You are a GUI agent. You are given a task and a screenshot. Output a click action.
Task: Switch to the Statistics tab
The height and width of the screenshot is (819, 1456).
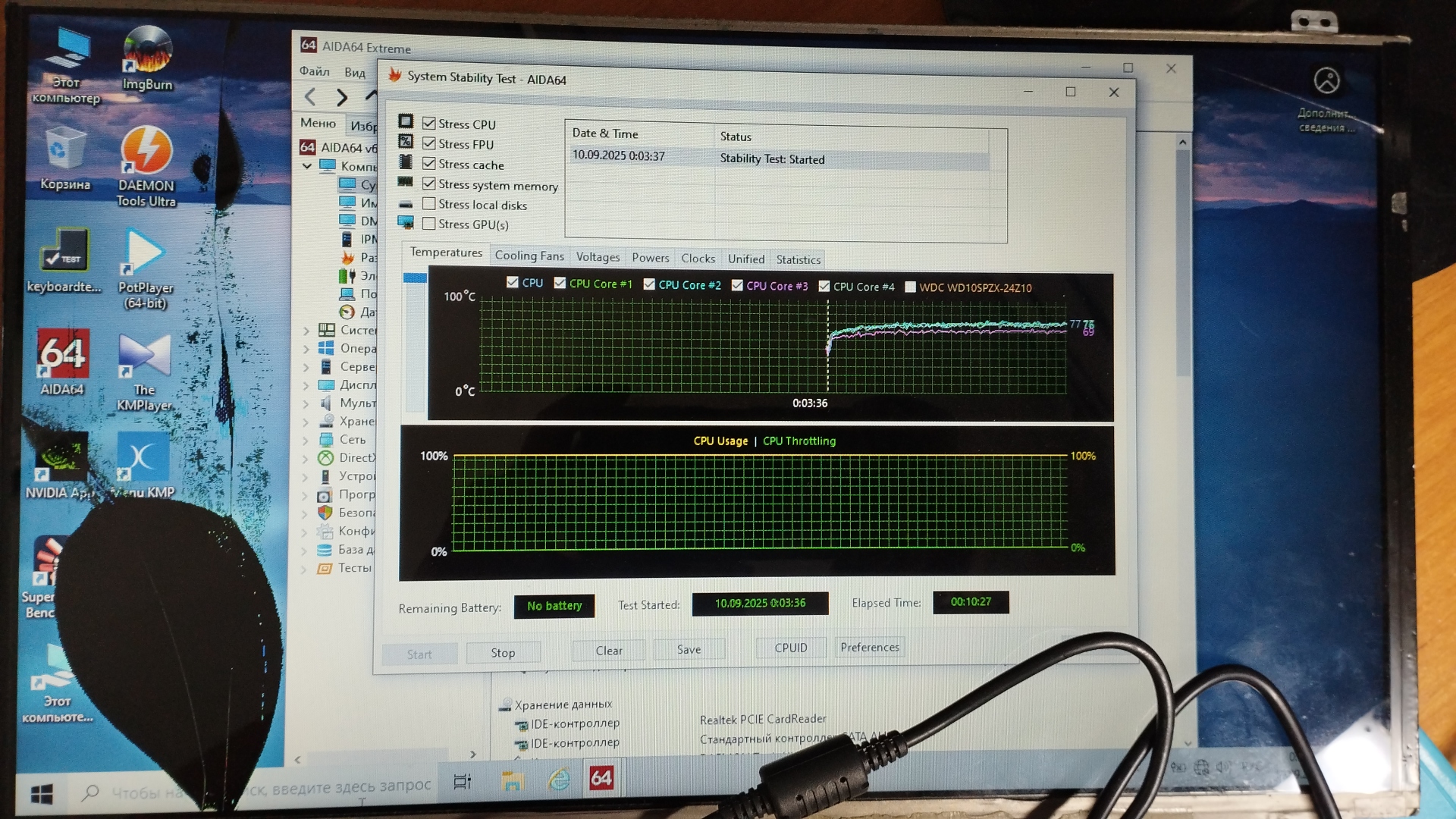pos(798,259)
